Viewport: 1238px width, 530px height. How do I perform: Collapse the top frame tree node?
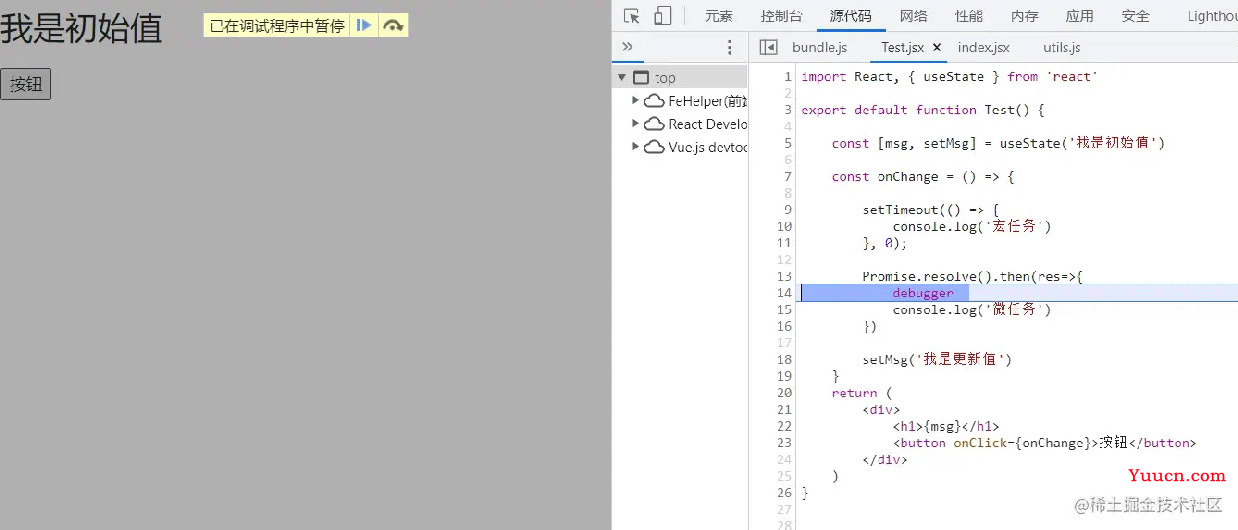point(622,78)
